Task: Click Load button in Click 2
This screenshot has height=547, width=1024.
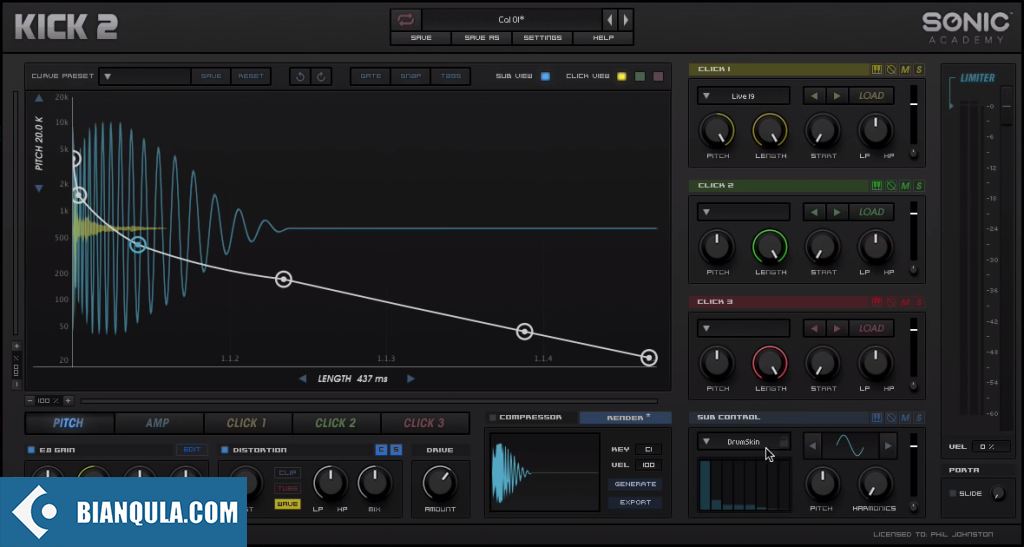Action: 871,212
